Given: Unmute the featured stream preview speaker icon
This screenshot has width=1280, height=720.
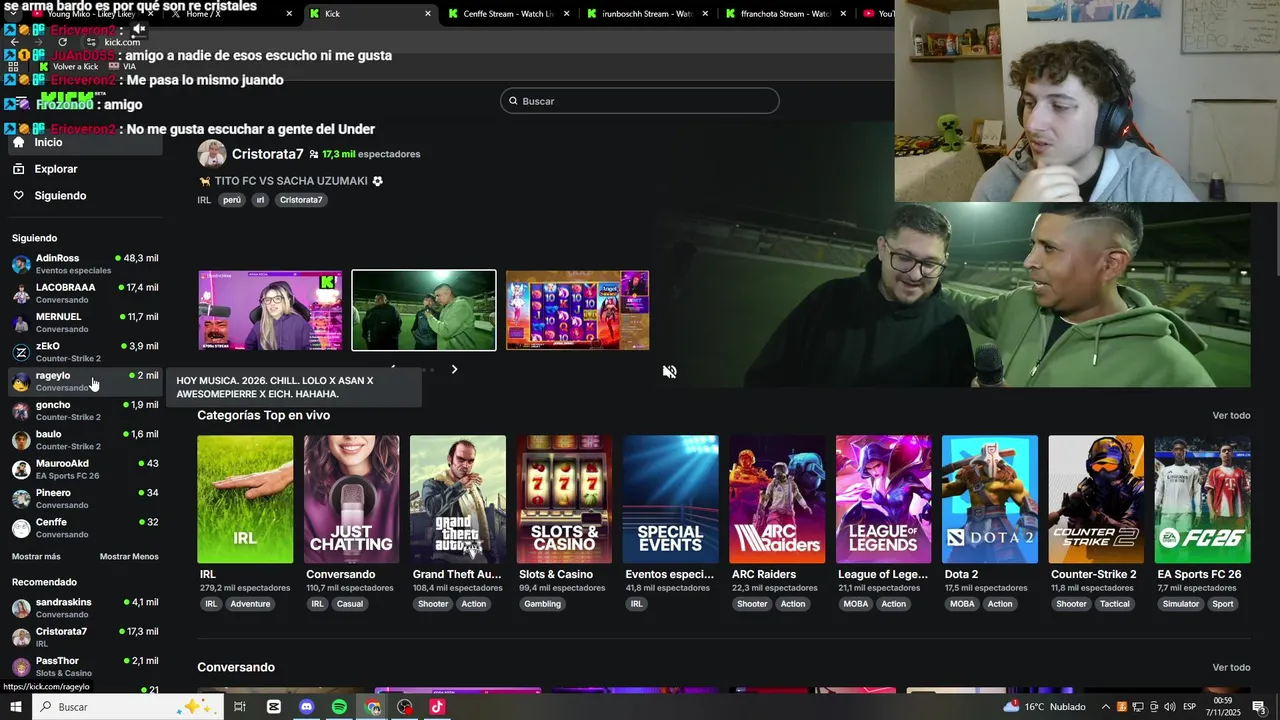Looking at the screenshot, I should (x=670, y=372).
